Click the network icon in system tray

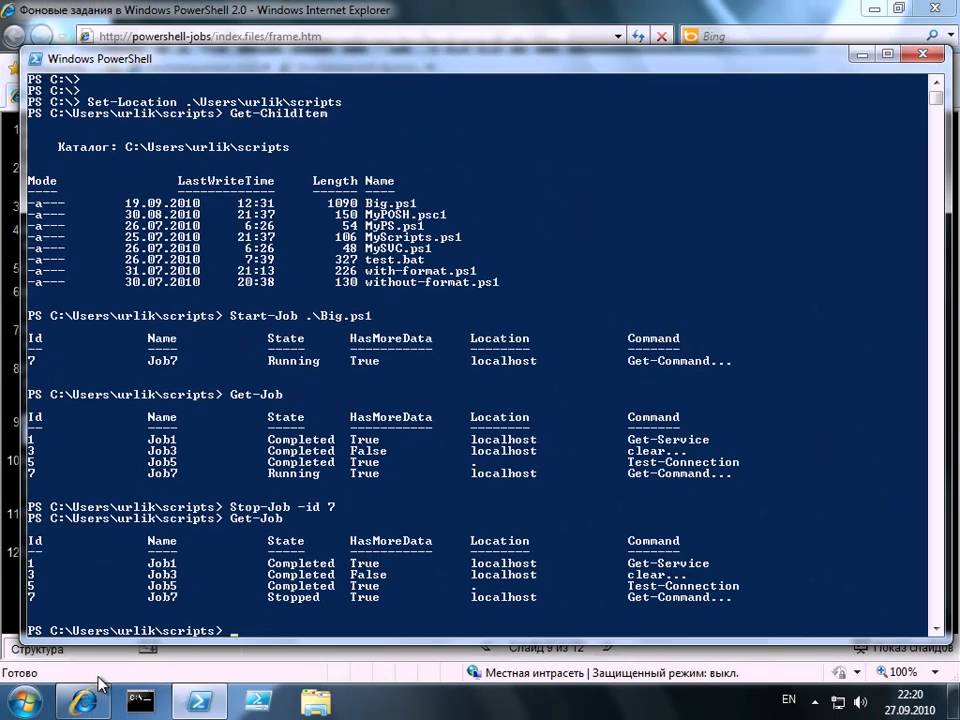[x=838, y=702]
